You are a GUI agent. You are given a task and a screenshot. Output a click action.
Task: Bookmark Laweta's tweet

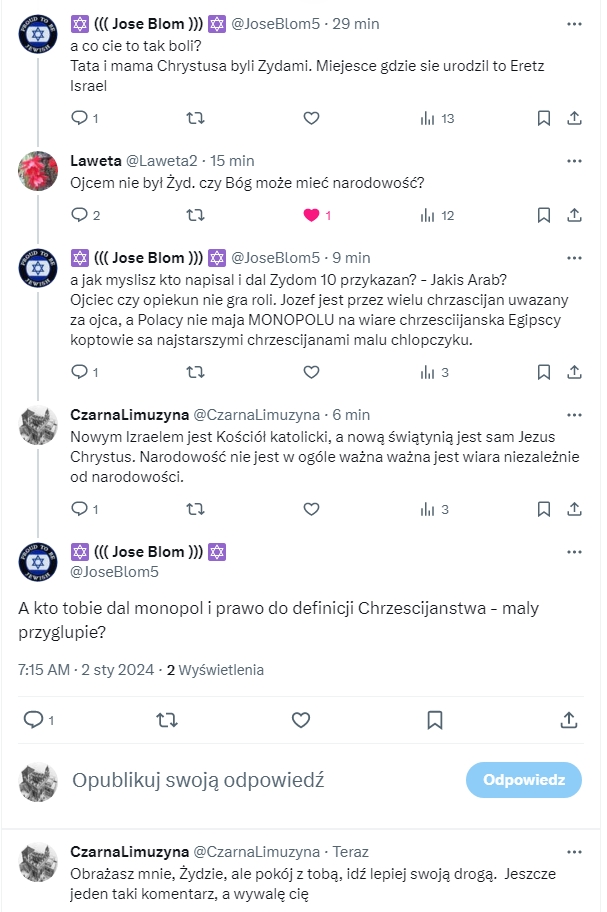543,215
